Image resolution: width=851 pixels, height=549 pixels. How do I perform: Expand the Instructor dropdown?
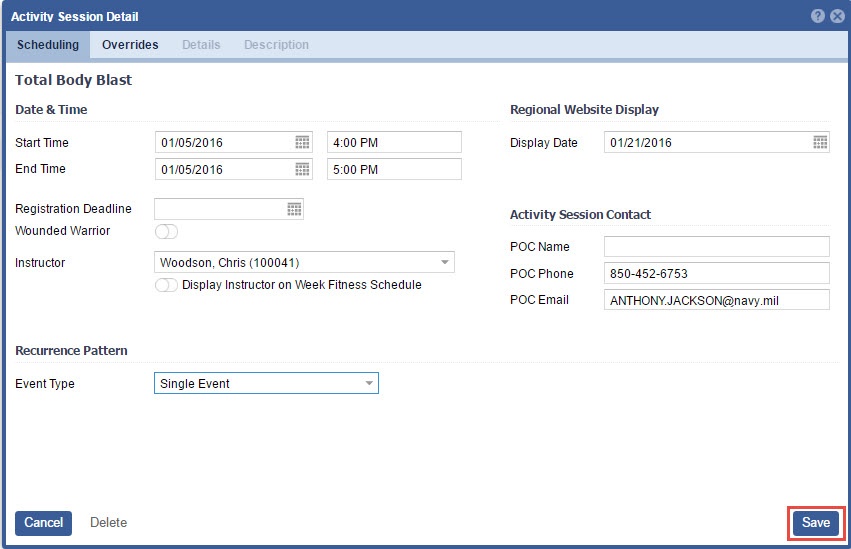444,263
